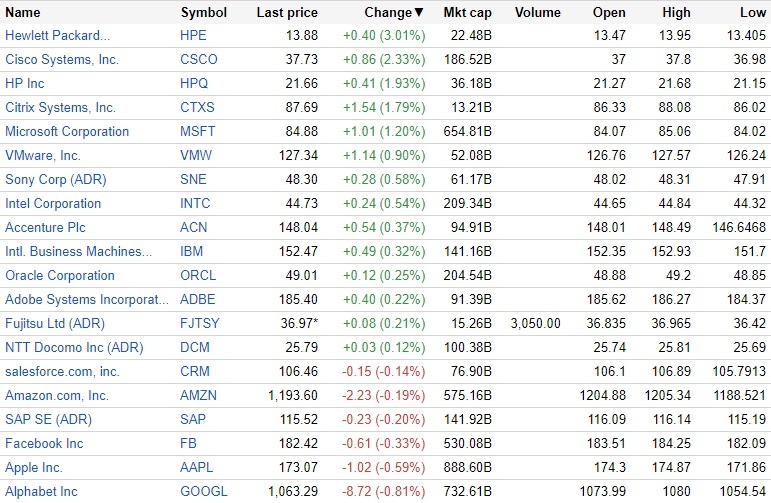Image resolution: width=771 pixels, height=503 pixels.
Task: Open the Amazon.com, Inc. link
Action: pyautogui.click(x=57, y=396)
